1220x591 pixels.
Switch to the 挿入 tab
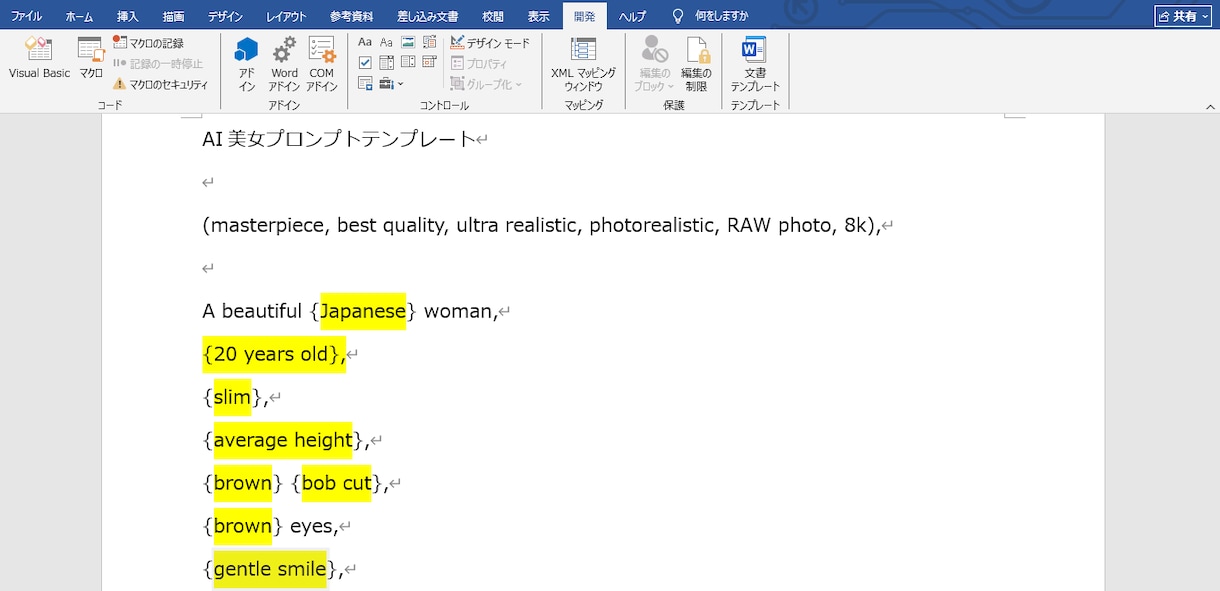point(128,16)
